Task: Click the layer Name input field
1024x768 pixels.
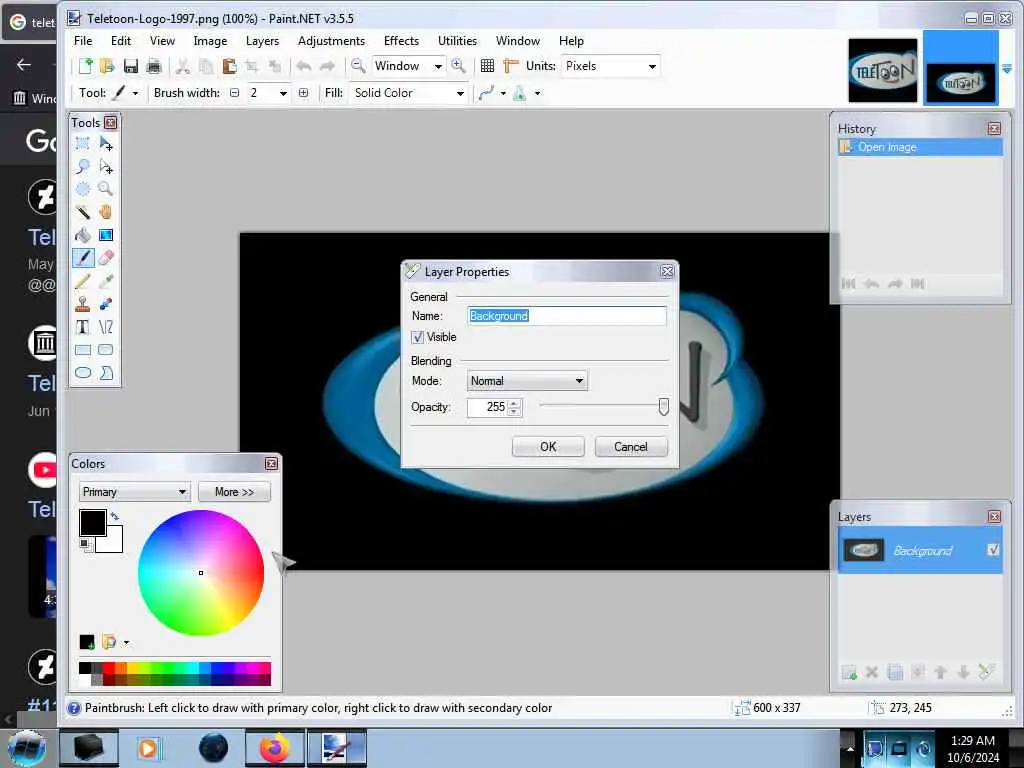Action: click(x=567, y=316)
